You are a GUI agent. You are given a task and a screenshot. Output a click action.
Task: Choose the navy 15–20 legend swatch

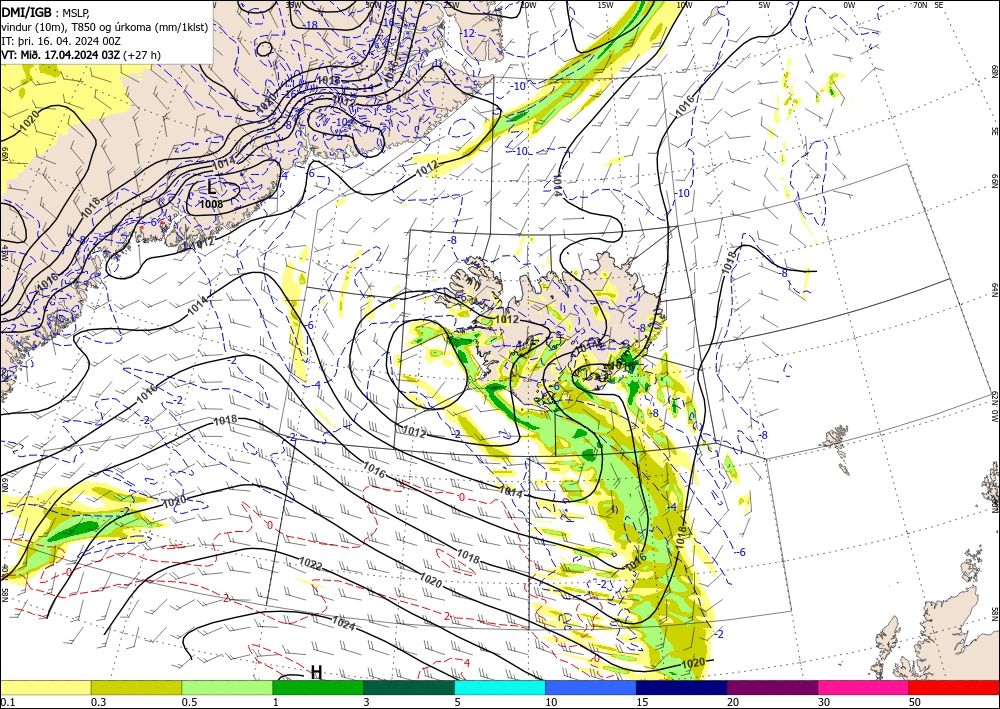682,687
